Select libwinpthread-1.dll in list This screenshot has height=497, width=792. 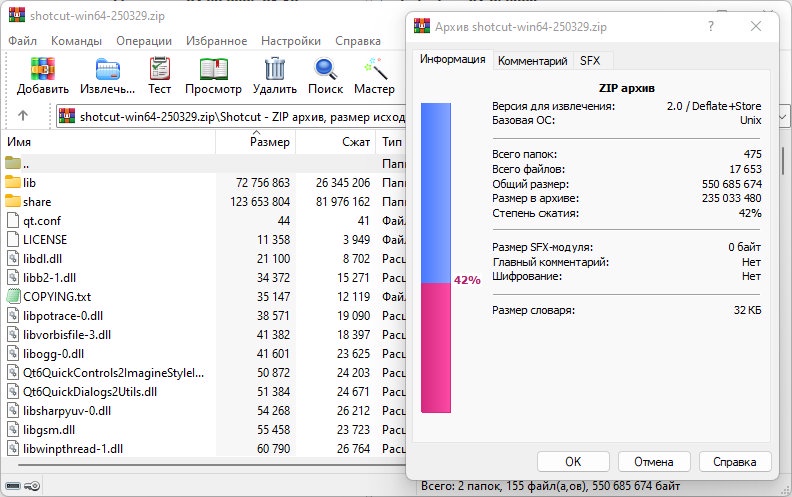pos(73,449)
